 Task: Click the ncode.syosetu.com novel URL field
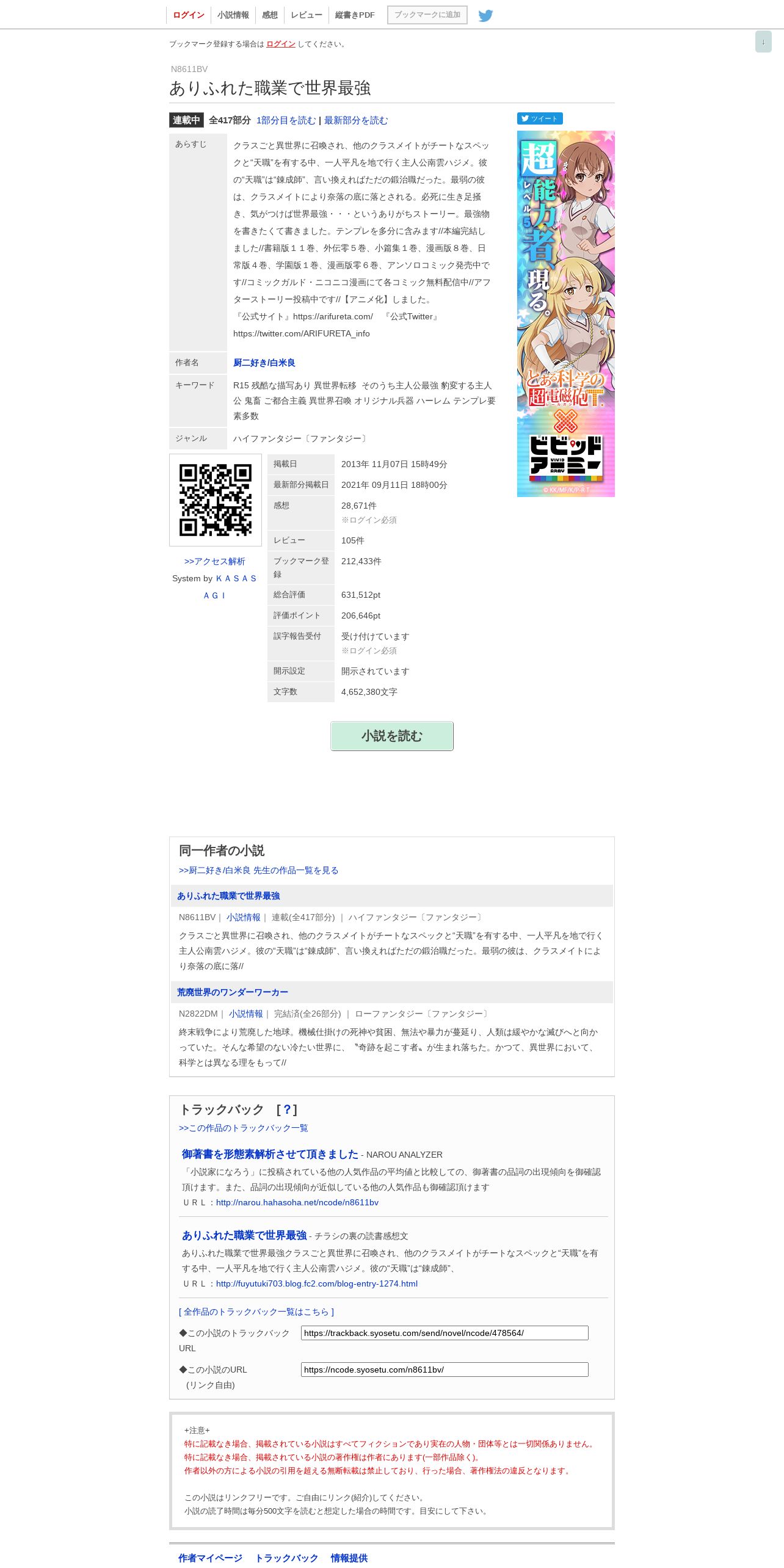coord(445,1370)
